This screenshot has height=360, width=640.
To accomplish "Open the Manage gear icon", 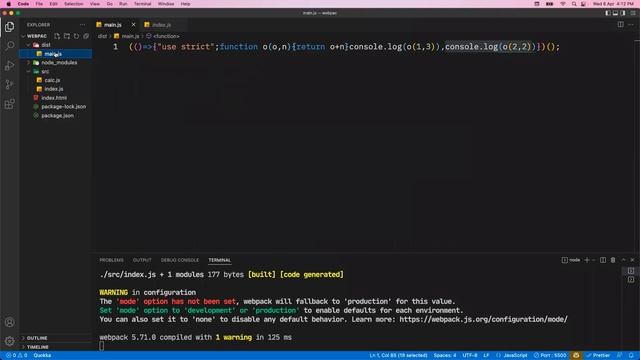I will tap(9, 341).
